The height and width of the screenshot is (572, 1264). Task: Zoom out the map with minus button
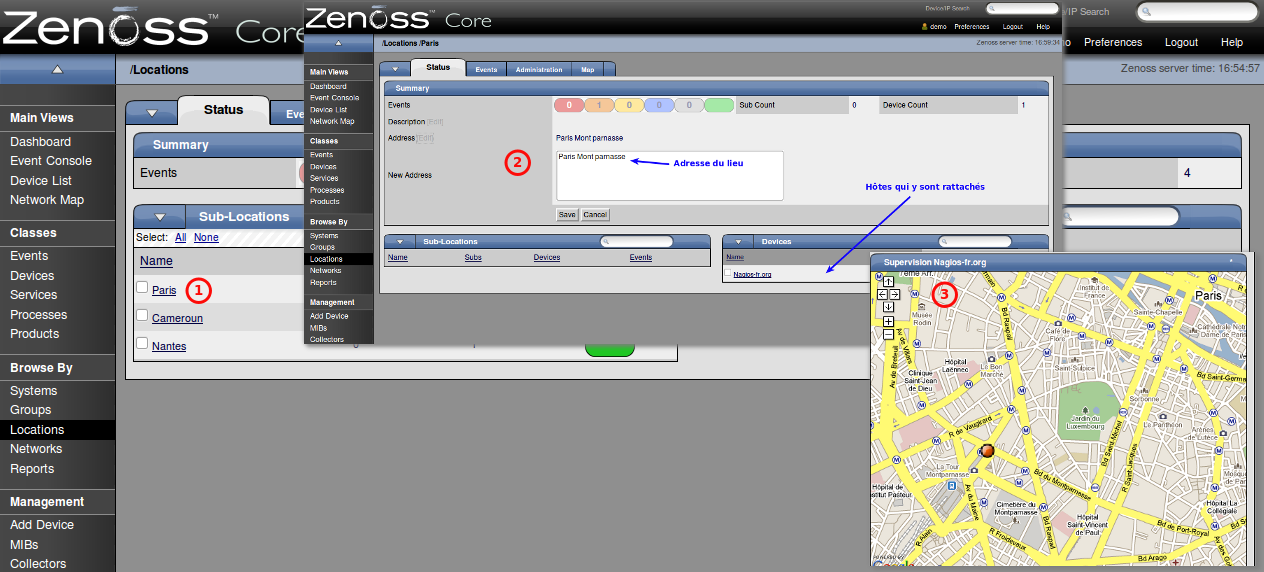click(888, 334)
